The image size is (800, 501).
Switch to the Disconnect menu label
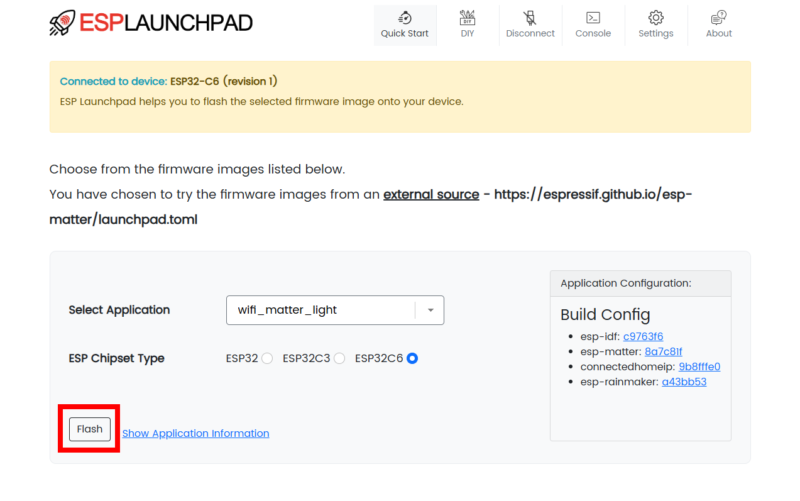pyautogui.click(x=530, y=34)
